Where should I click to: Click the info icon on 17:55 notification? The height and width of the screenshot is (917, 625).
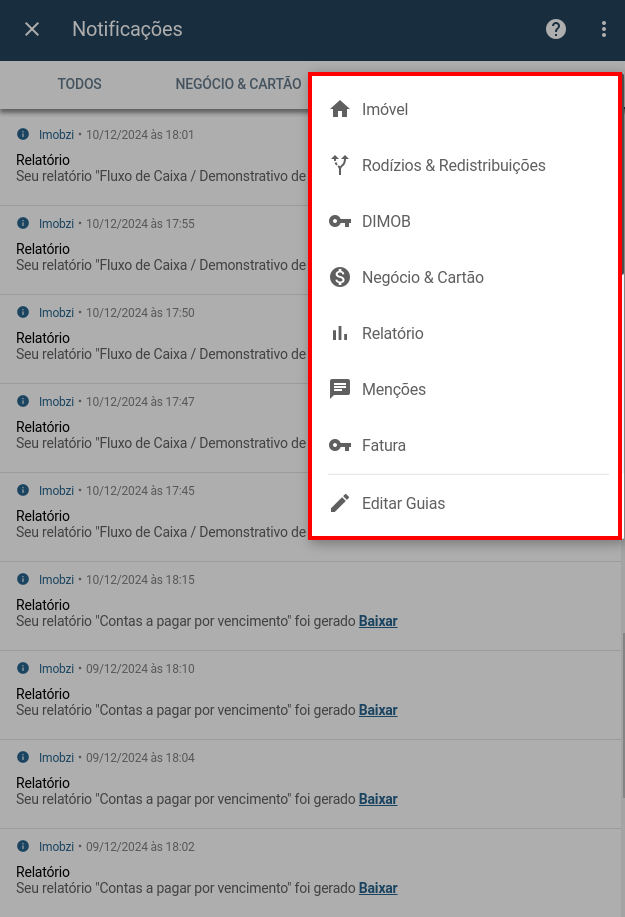[23, 223]
